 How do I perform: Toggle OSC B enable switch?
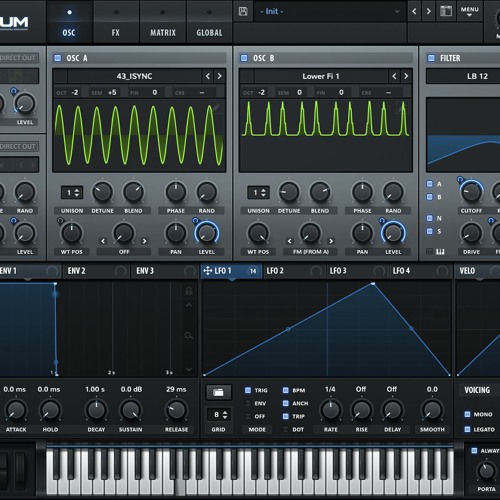pos(244,58)
